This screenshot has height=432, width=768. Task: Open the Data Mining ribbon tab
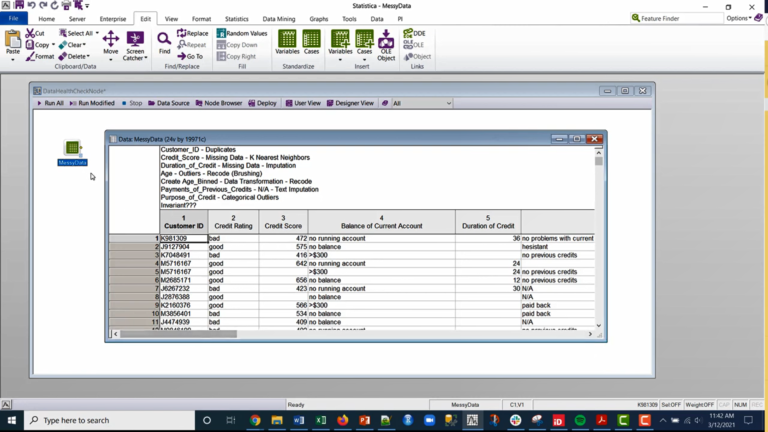coord(279,19)
